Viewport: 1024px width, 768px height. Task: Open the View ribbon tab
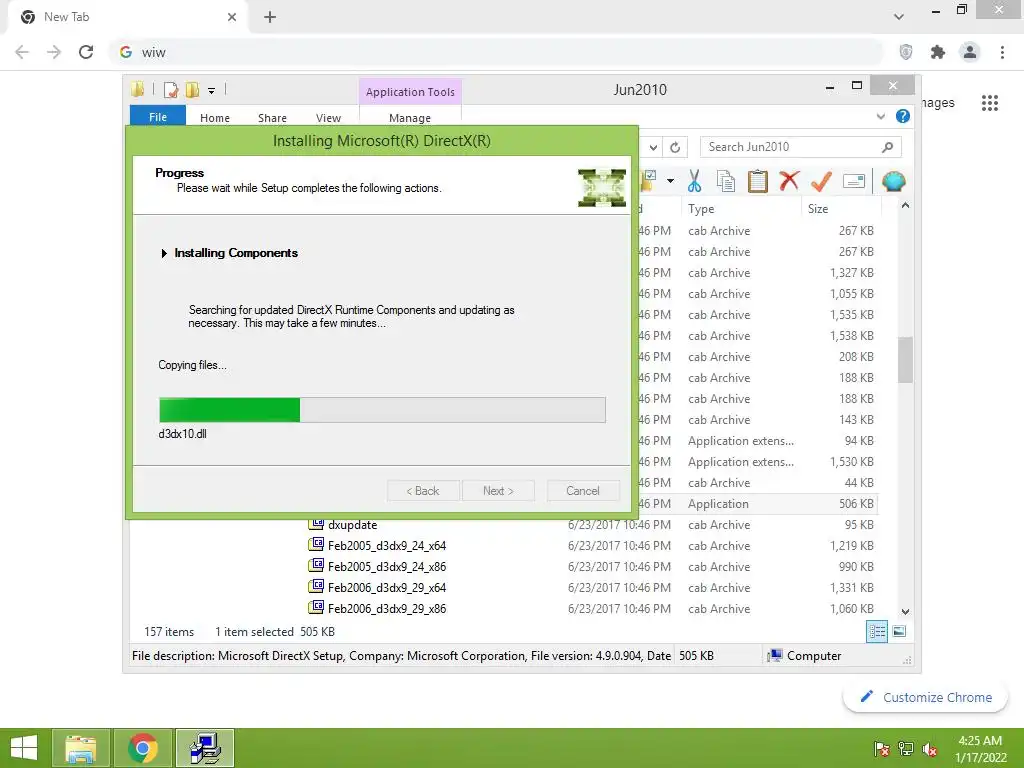[x=328, y=118]
